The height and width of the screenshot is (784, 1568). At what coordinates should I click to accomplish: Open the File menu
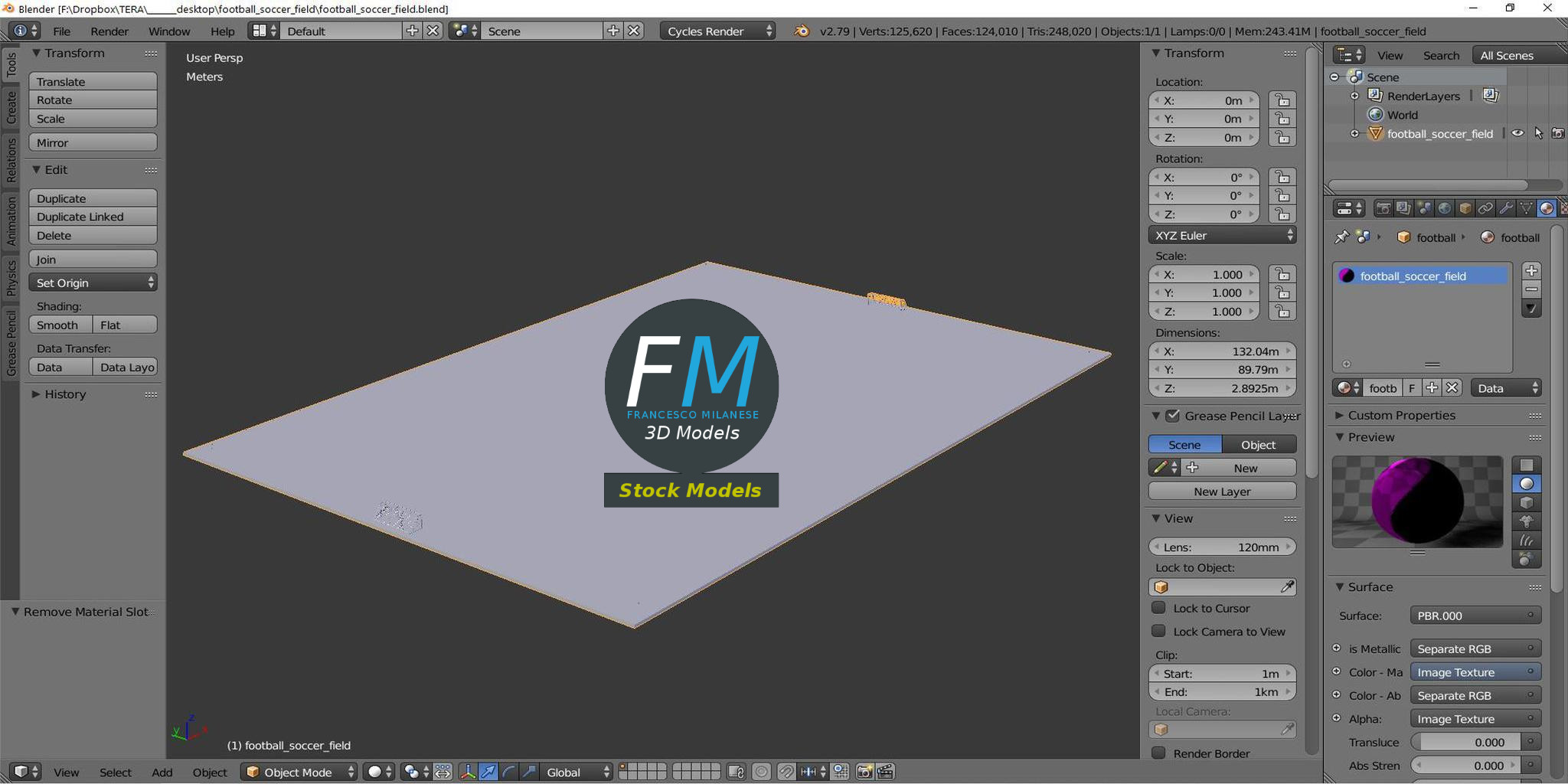[61, 31]
